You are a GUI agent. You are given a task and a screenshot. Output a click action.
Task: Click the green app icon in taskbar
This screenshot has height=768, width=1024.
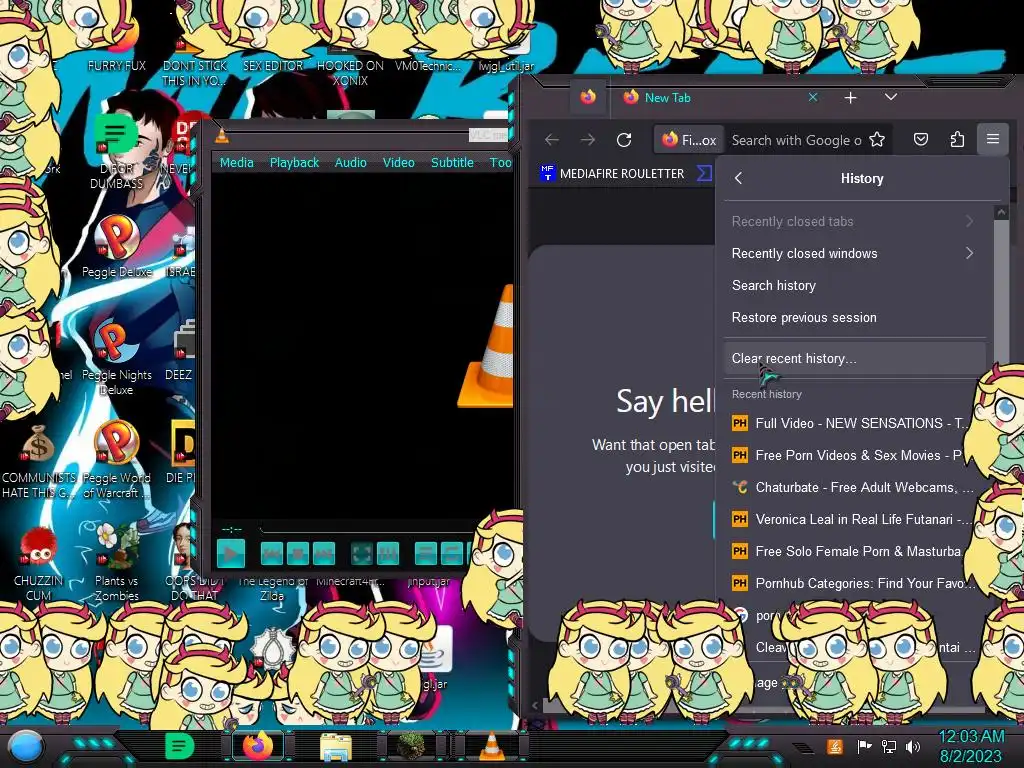click(180, 746)
